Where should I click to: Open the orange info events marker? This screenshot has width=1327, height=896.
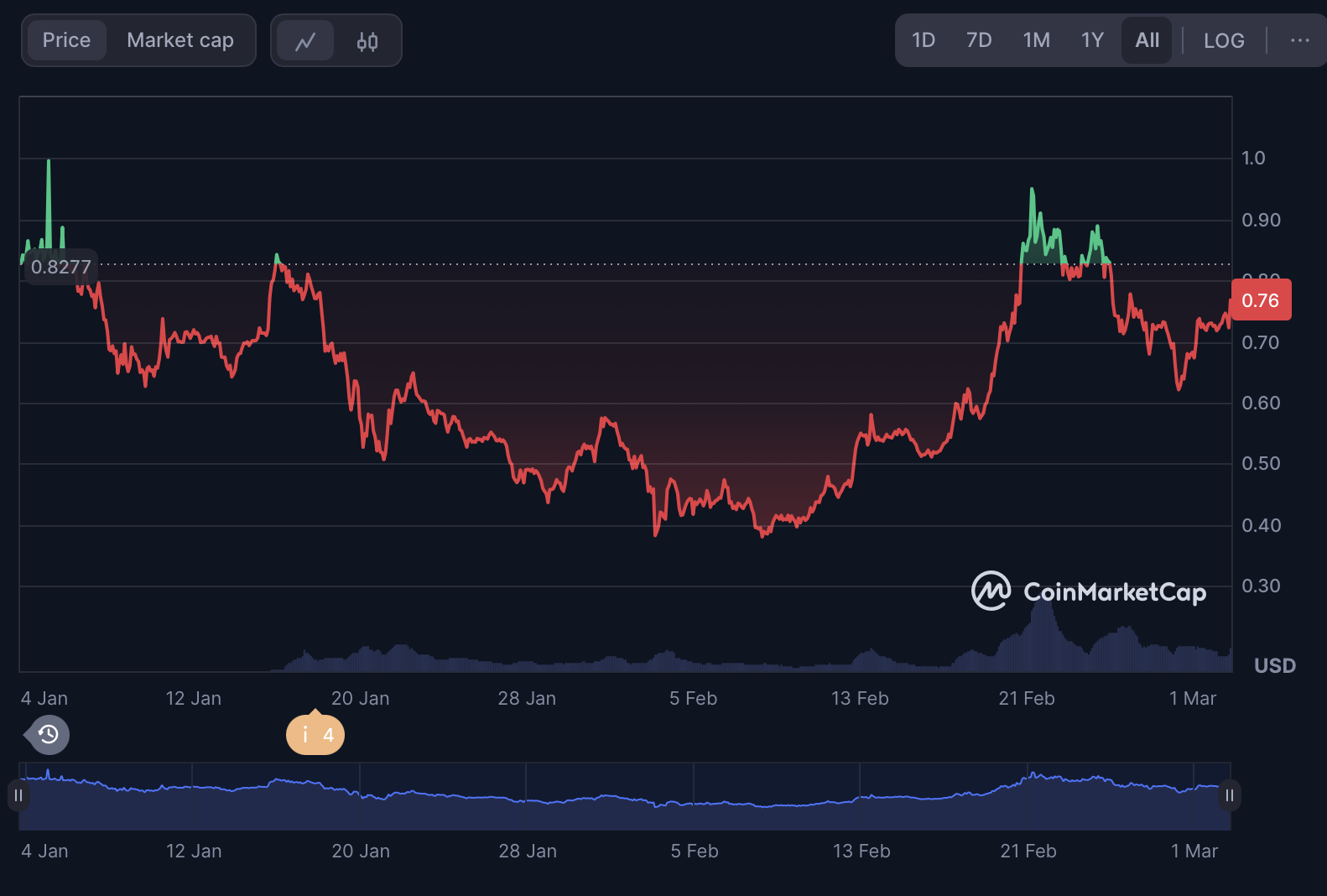315,735
